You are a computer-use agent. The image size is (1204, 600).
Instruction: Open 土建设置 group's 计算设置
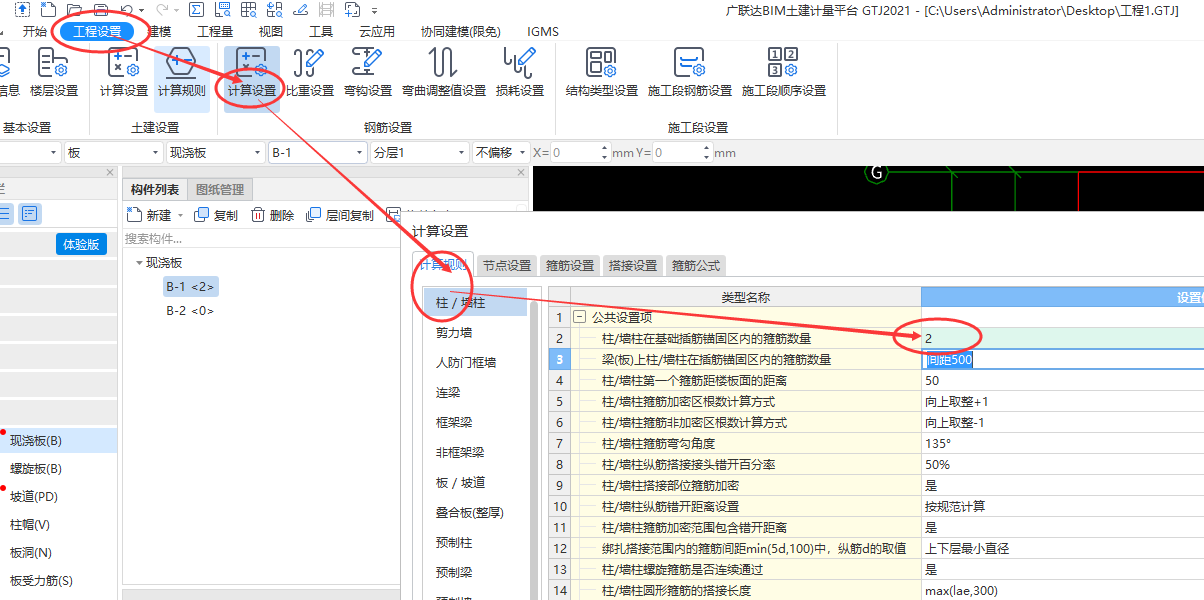point(124,72)
